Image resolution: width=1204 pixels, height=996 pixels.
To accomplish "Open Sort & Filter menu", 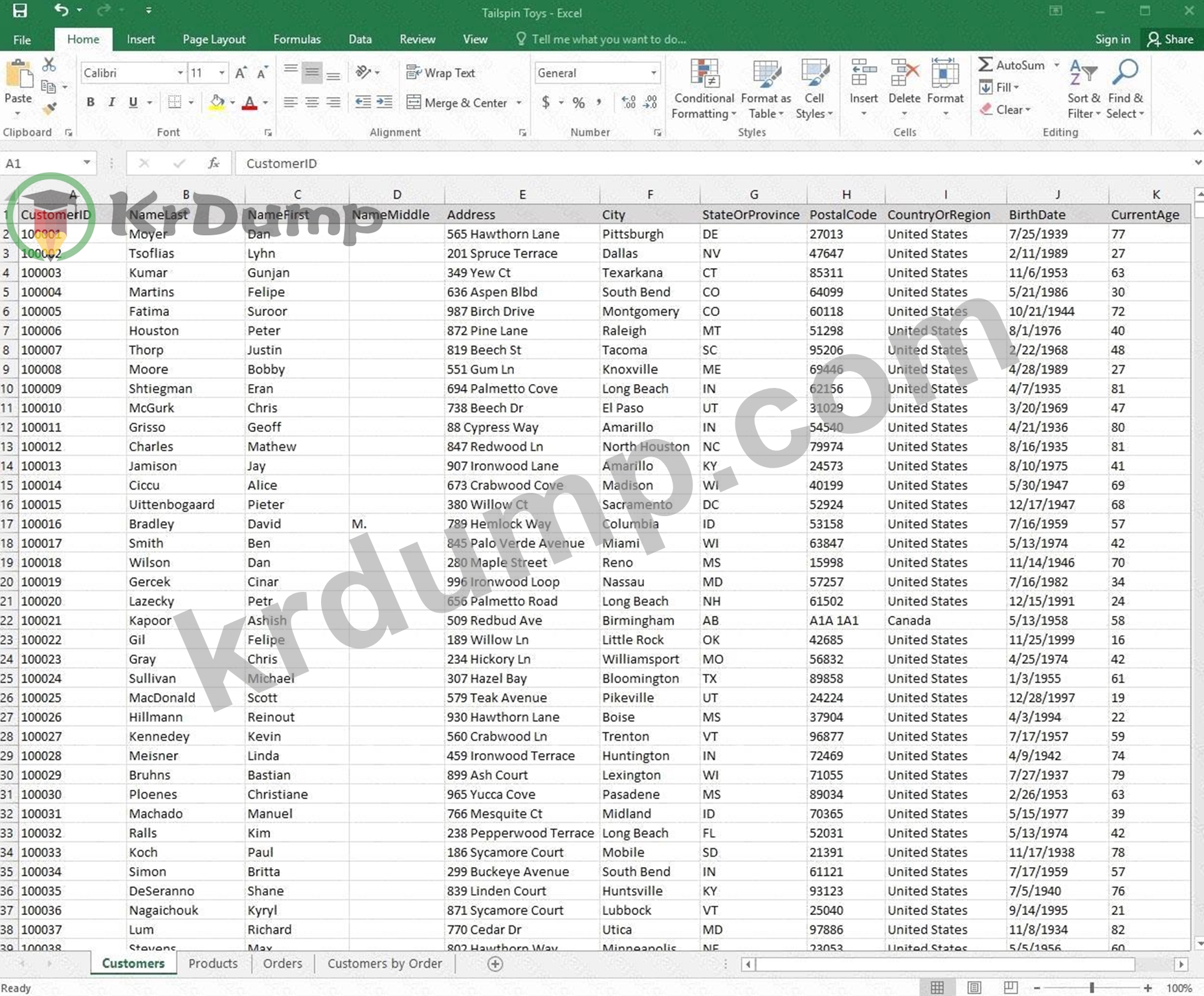I will click(x=1084, y=89).
